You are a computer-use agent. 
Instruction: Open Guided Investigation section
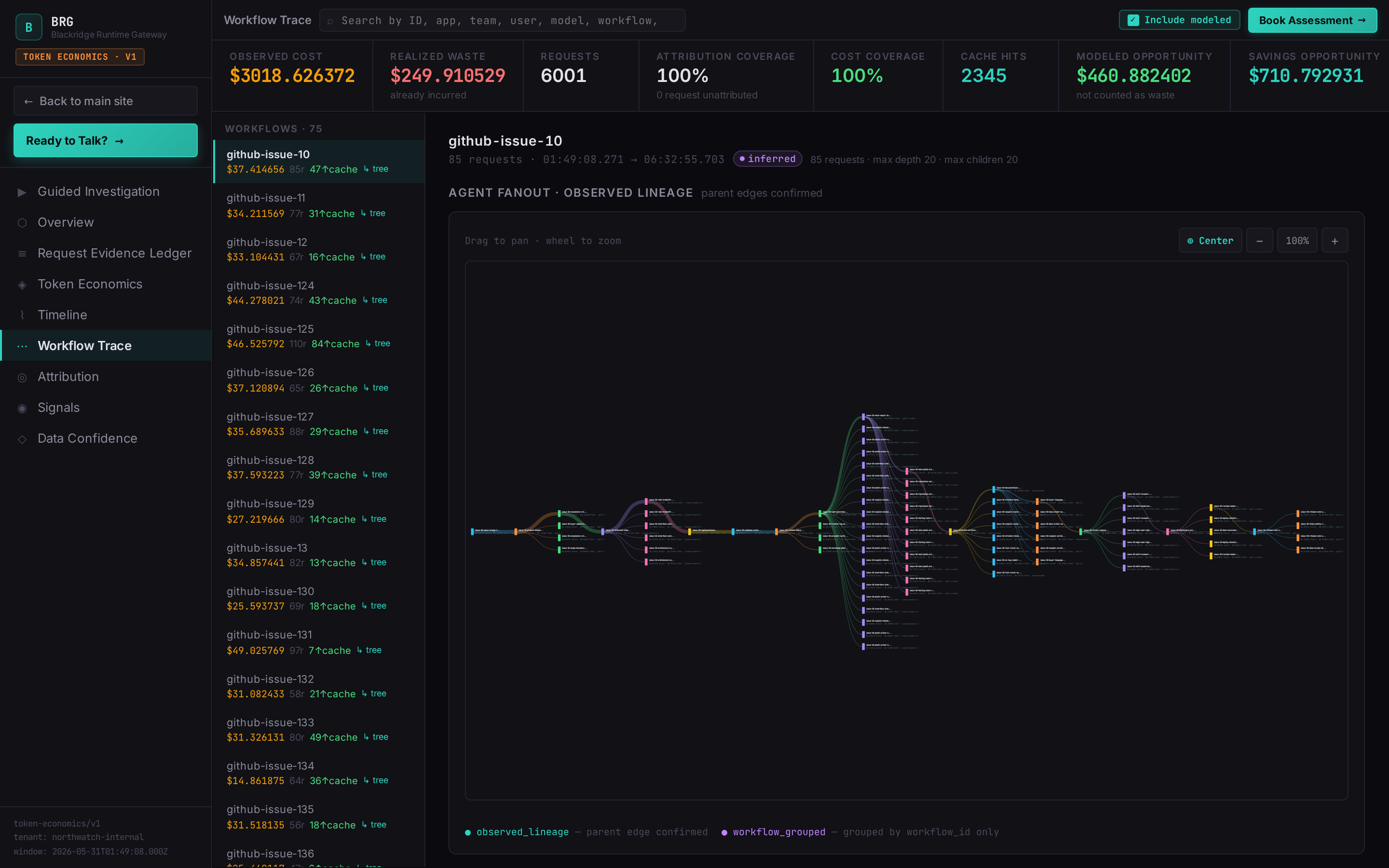106,192
